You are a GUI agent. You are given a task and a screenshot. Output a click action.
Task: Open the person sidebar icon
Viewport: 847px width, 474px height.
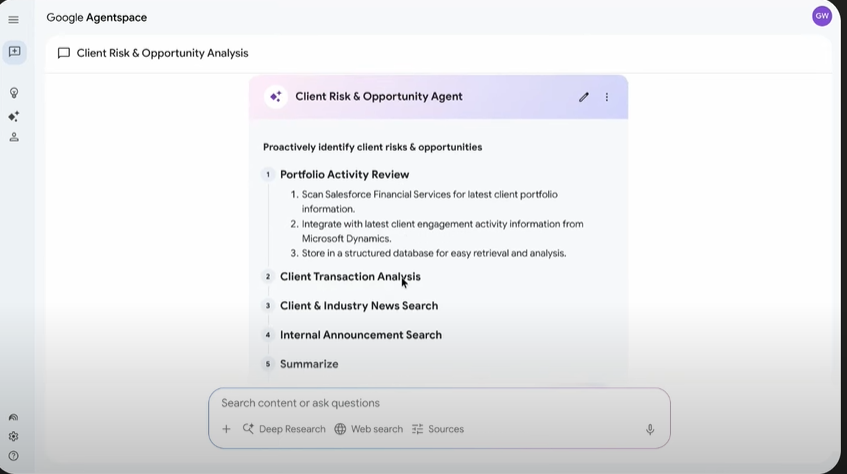(x=14, y=137)
